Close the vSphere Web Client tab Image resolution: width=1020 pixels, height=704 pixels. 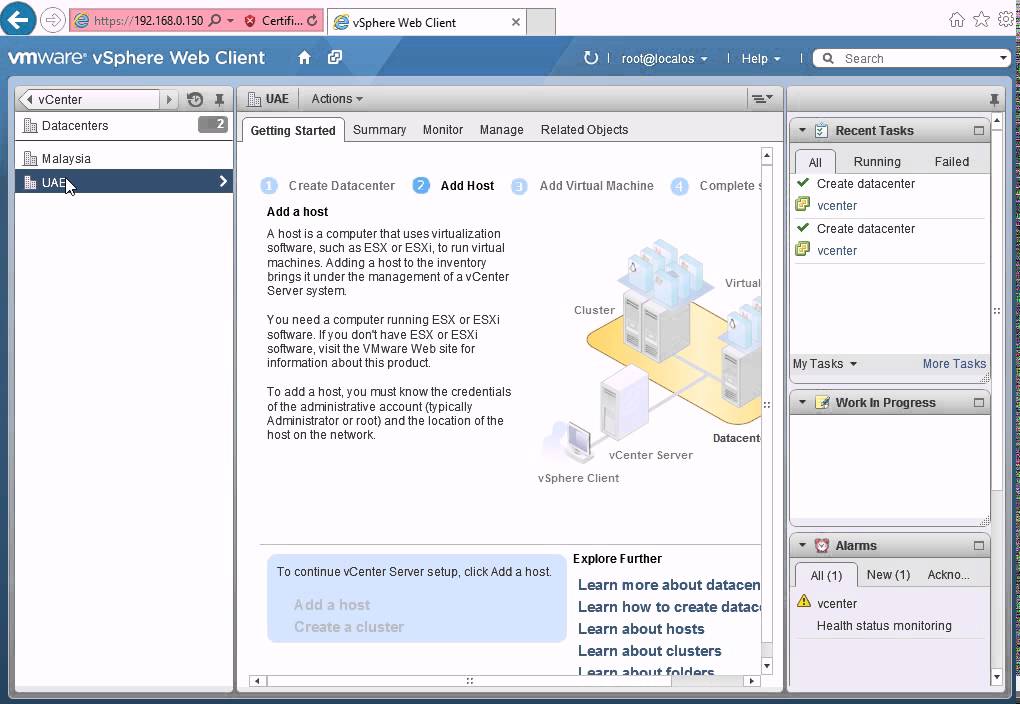(515, 22)
